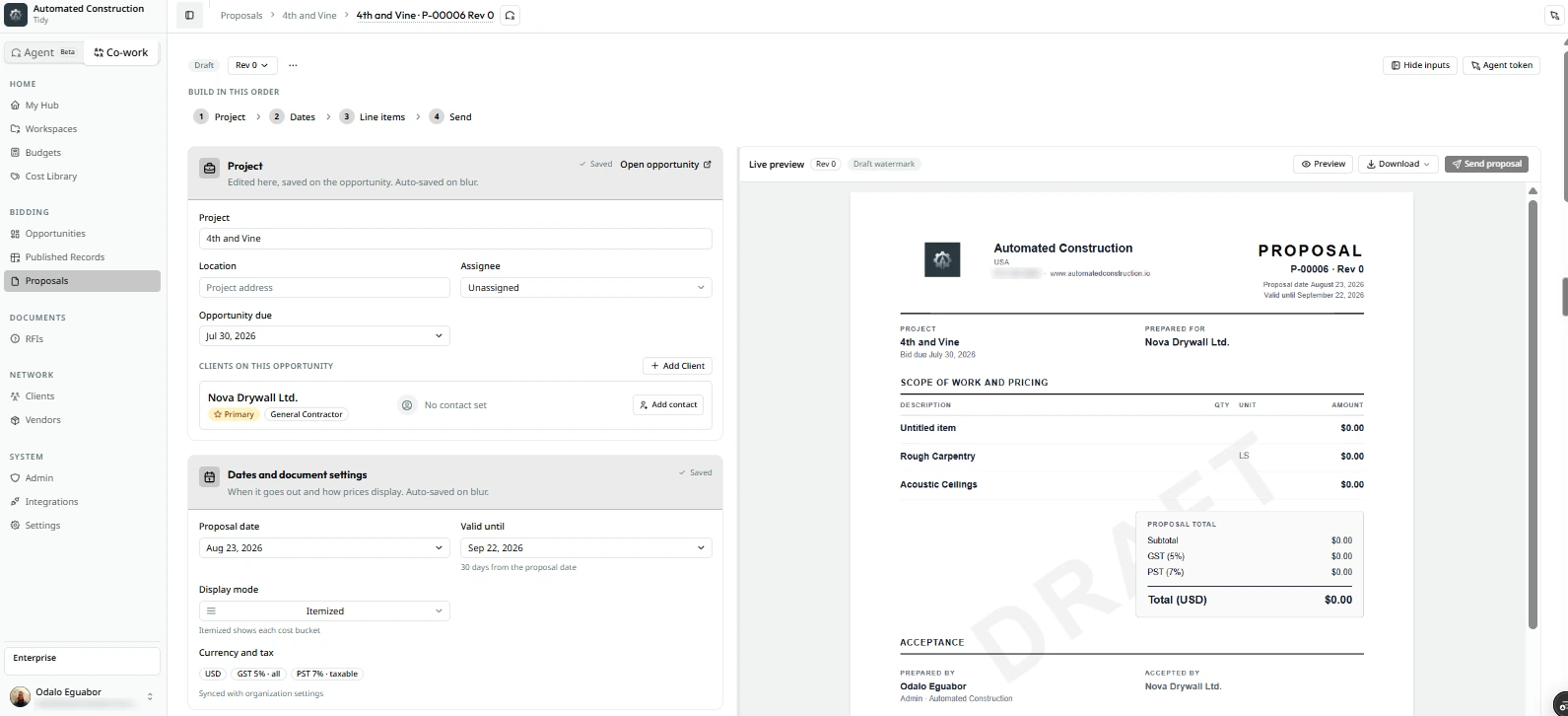Open My Hub from the sidebar

tap(41, 106)
